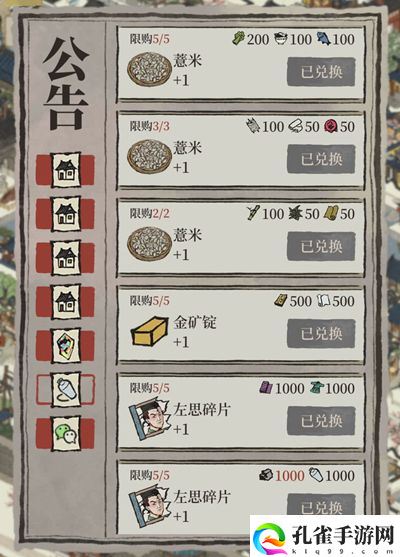Click the 薏米 icon in the 限购3/3 row
This screenshot has height=557, width=400.
point(150,157)
